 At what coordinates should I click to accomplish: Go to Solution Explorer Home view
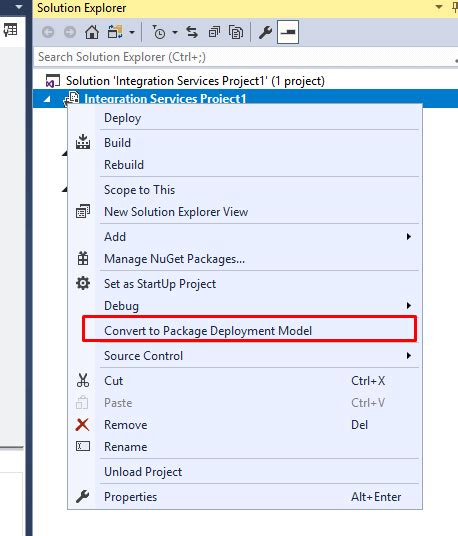(x=92, y=32)
